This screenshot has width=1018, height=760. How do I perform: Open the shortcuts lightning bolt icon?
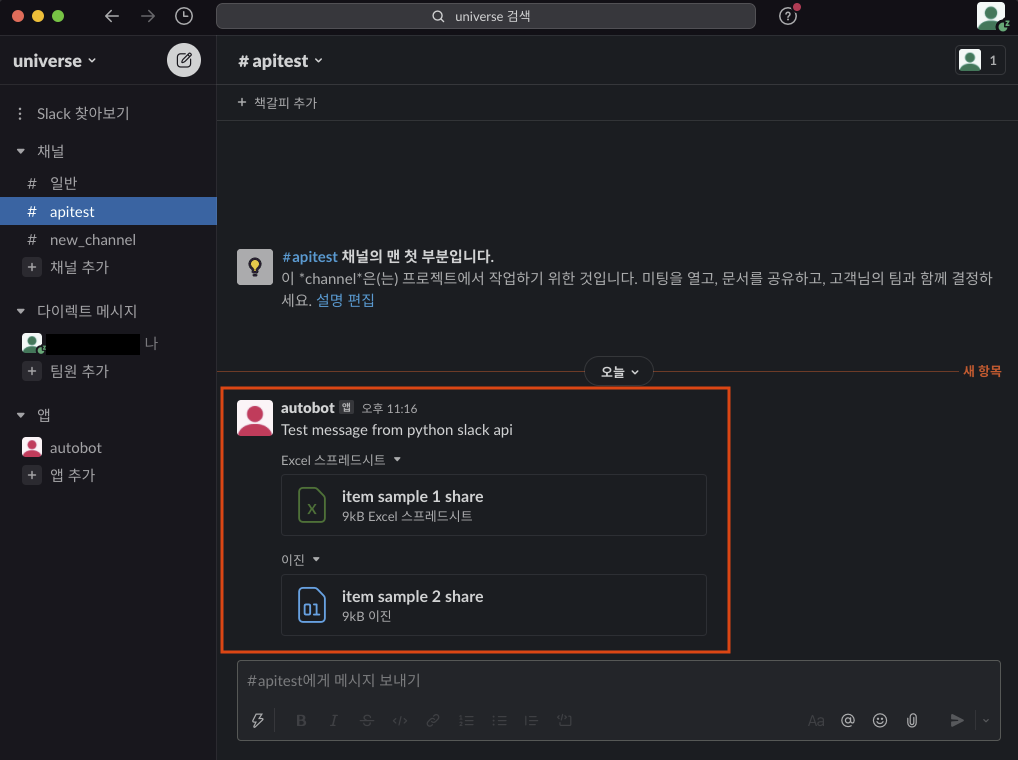pyautogui.click(x=258, y=720)
